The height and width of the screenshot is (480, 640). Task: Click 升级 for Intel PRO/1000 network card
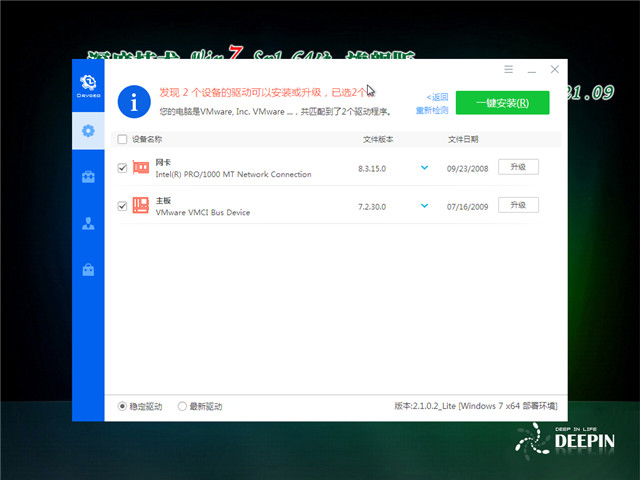pyautogui.click(x=518, y=167)
